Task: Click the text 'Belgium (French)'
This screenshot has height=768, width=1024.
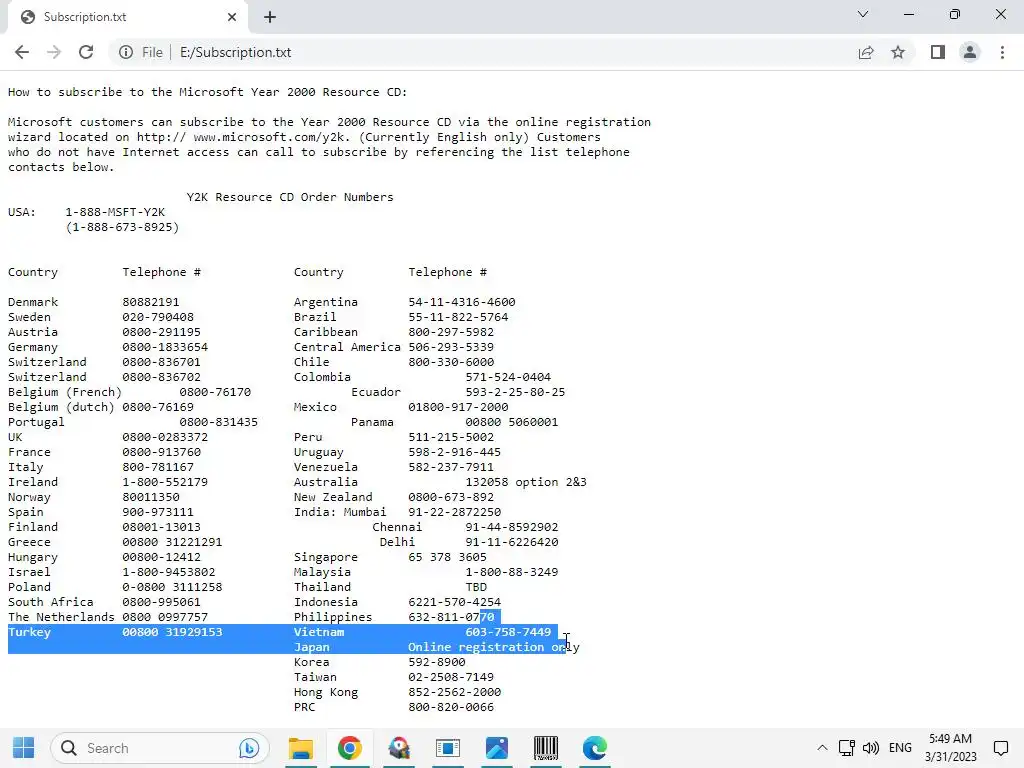Action: 65,392
